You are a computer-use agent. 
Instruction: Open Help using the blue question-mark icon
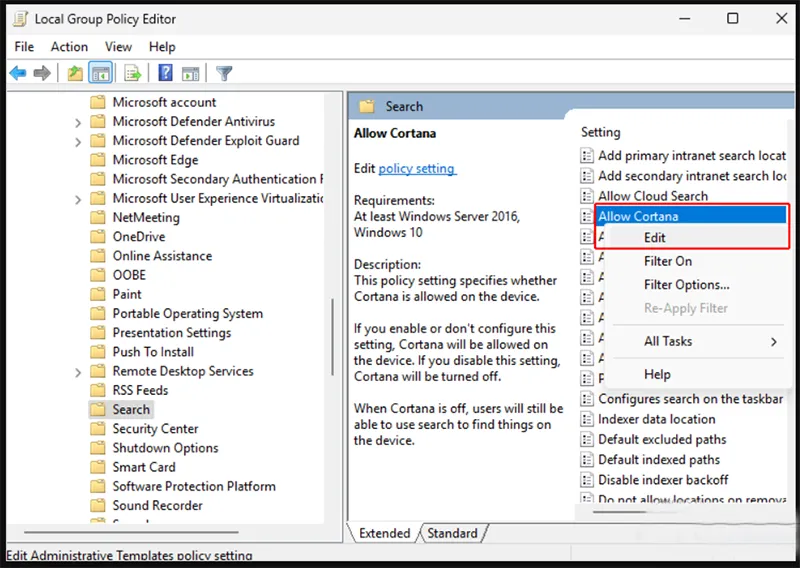pyautogui.click(x=165, y=73)
